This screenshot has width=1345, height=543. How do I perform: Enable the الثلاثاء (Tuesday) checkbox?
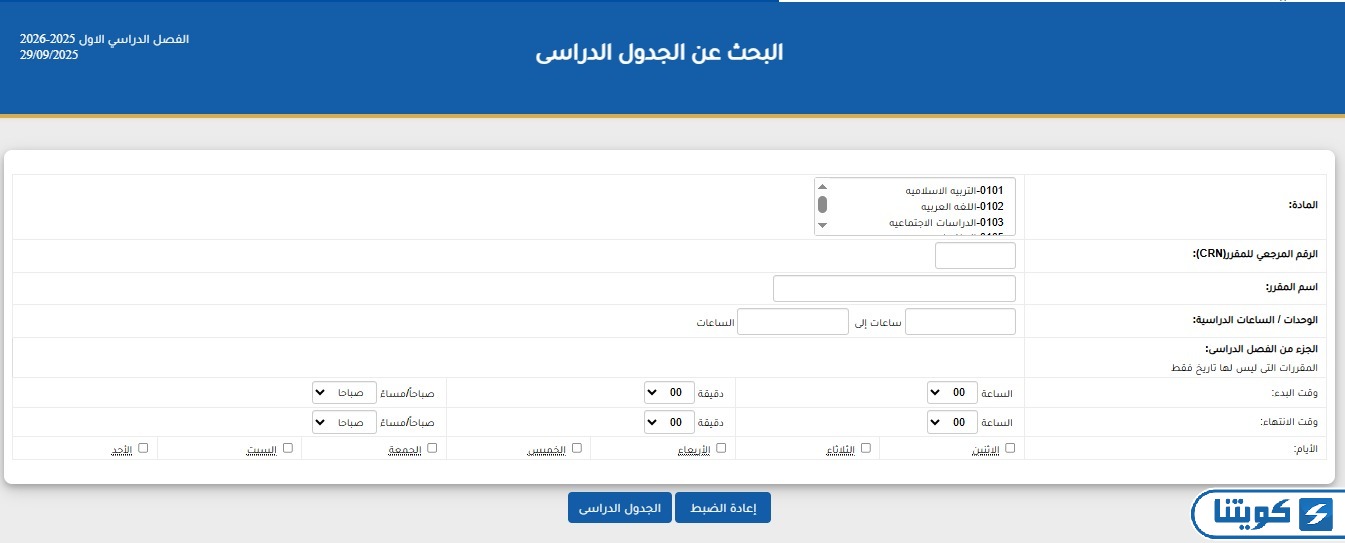pos(866,448)
